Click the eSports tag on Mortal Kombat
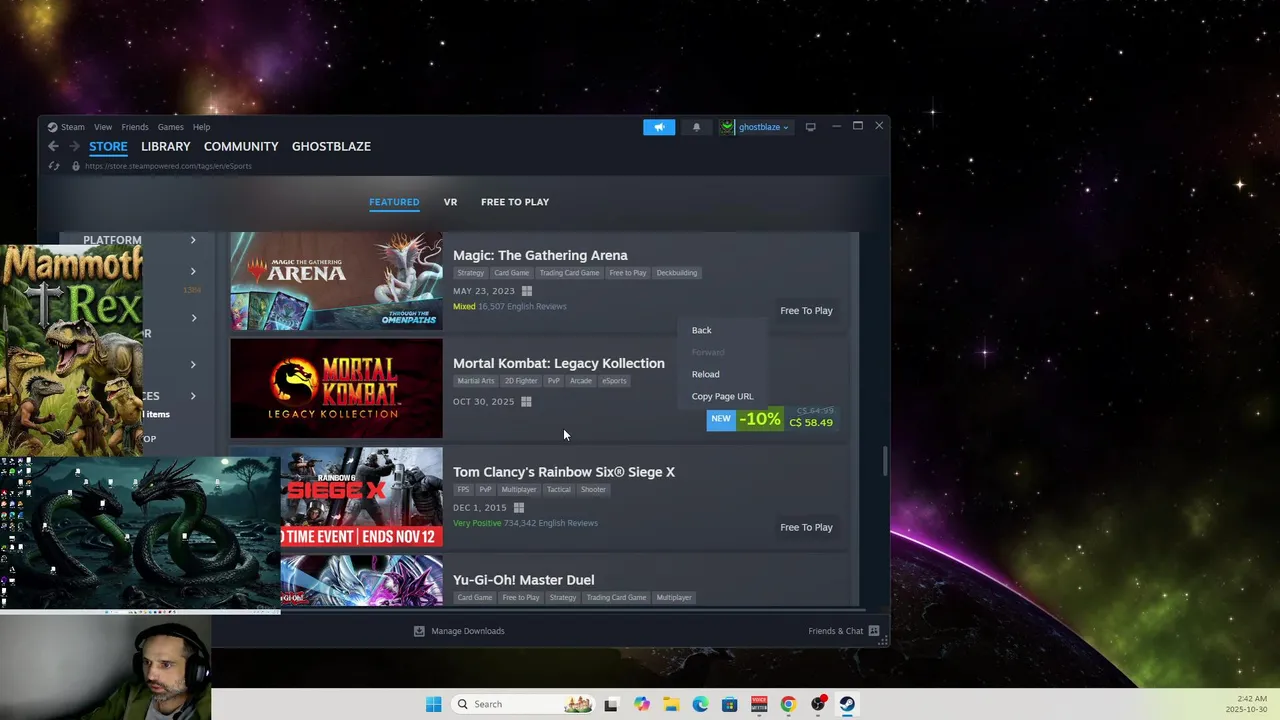 click(614, 381)
